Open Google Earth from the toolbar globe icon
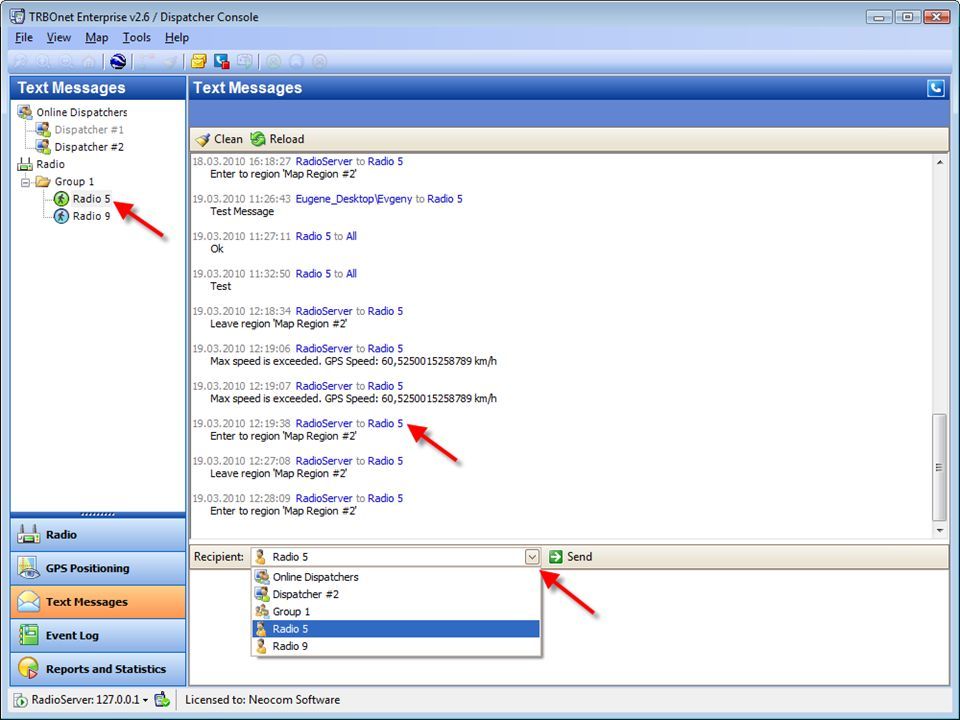The image size is (960, 720). [118, 61]
